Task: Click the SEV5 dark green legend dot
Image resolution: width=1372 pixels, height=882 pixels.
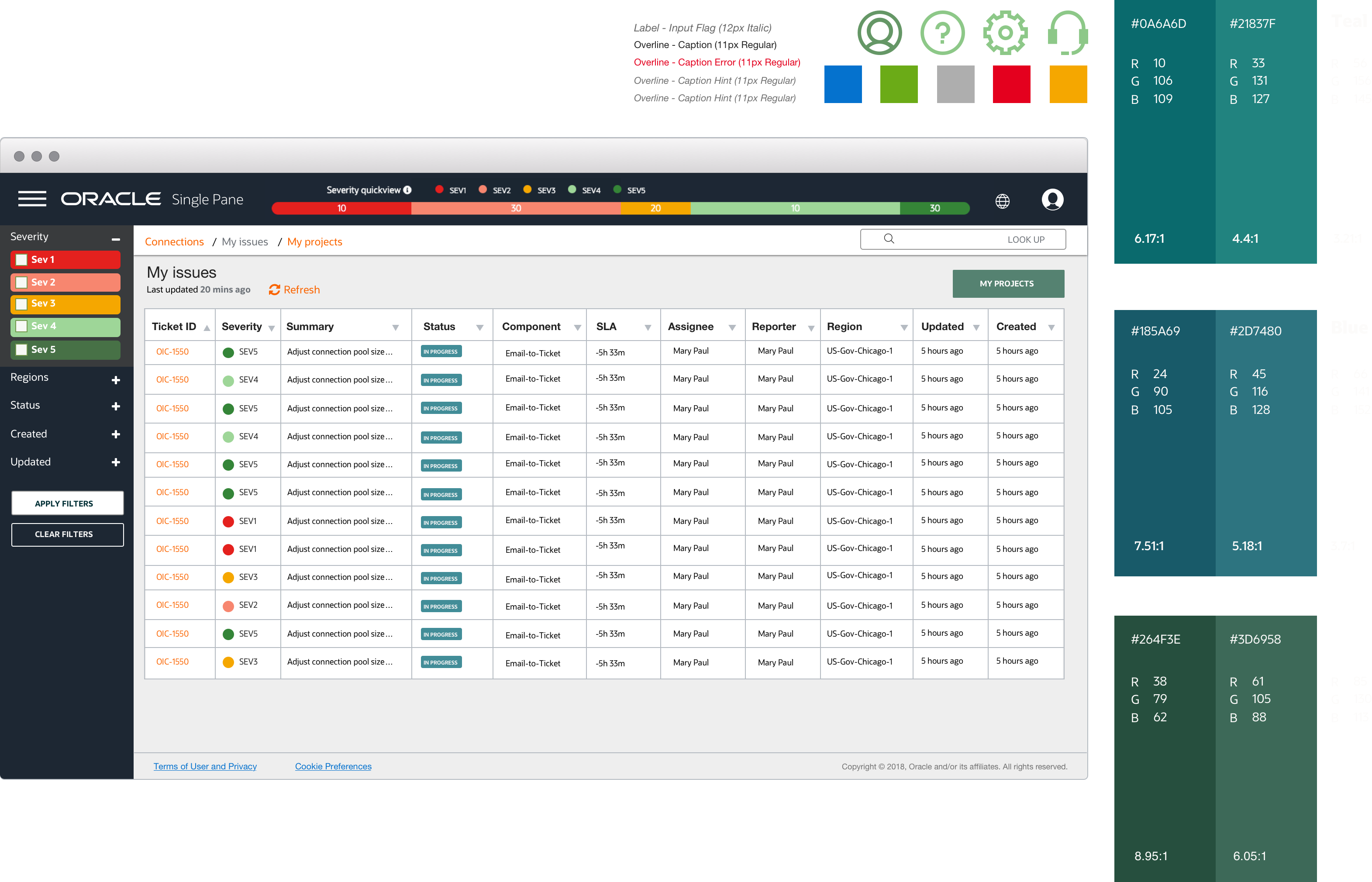Action: pos(617,189)
